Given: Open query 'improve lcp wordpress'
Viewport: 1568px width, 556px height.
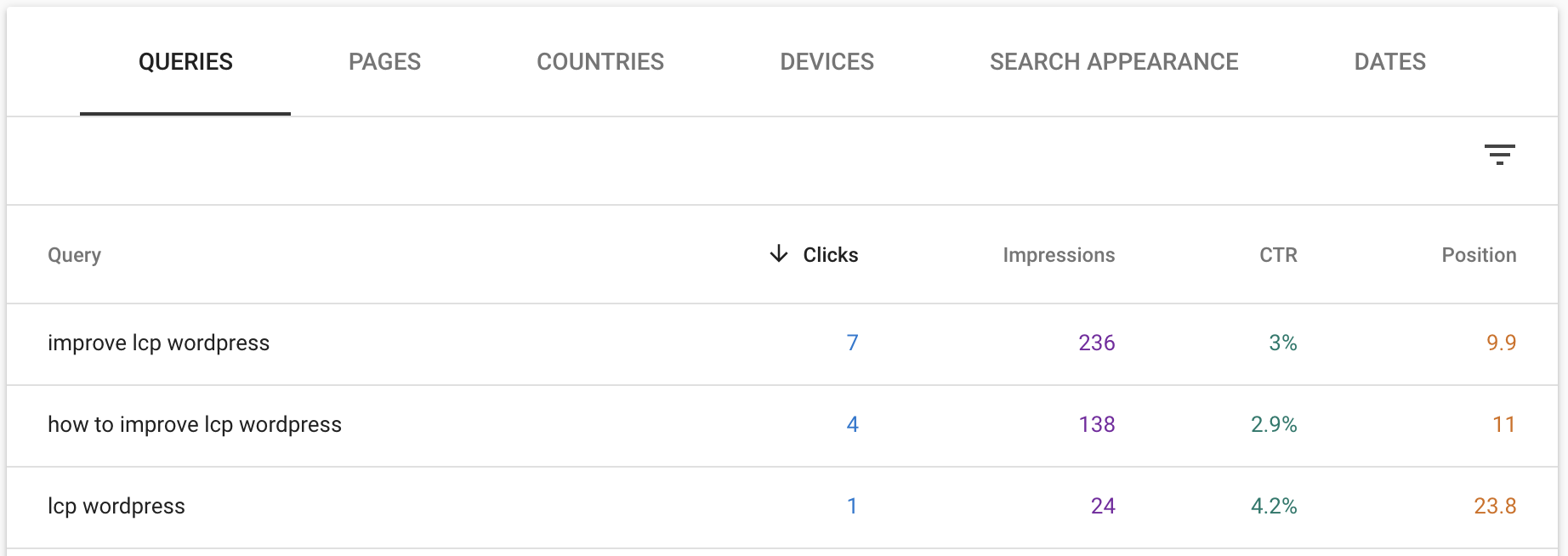Looking at the screenshot, I should click(158, 343).
